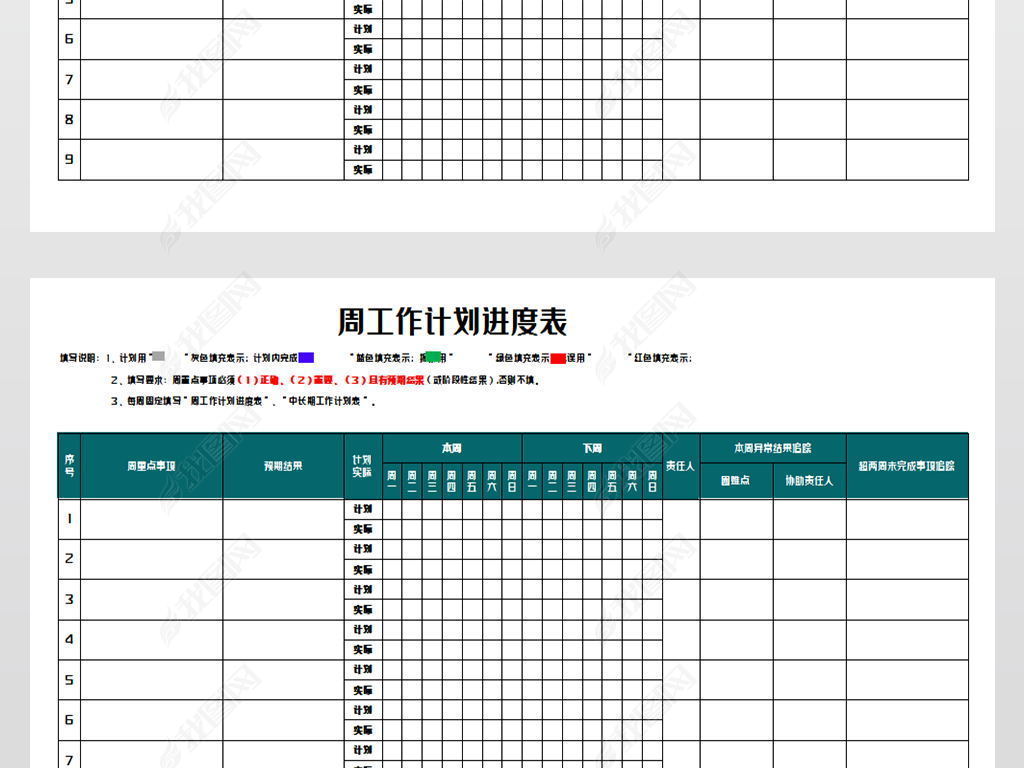This screenshot has width=1024, height=768.
Task: Click the 周六 column header under 下周
Action: tap(632, 481)
